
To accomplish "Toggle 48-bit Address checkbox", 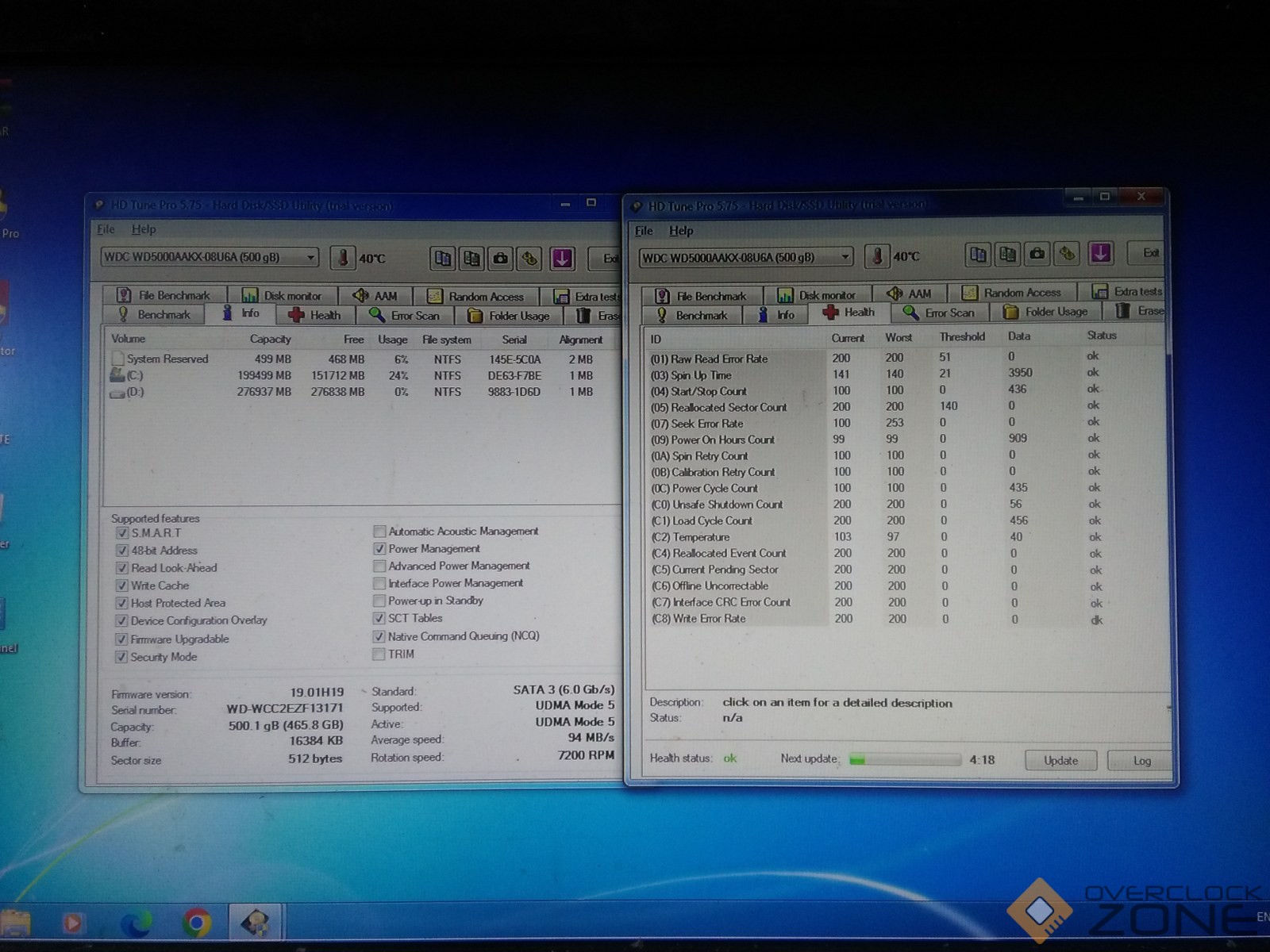I will click(x=121, y=551).
